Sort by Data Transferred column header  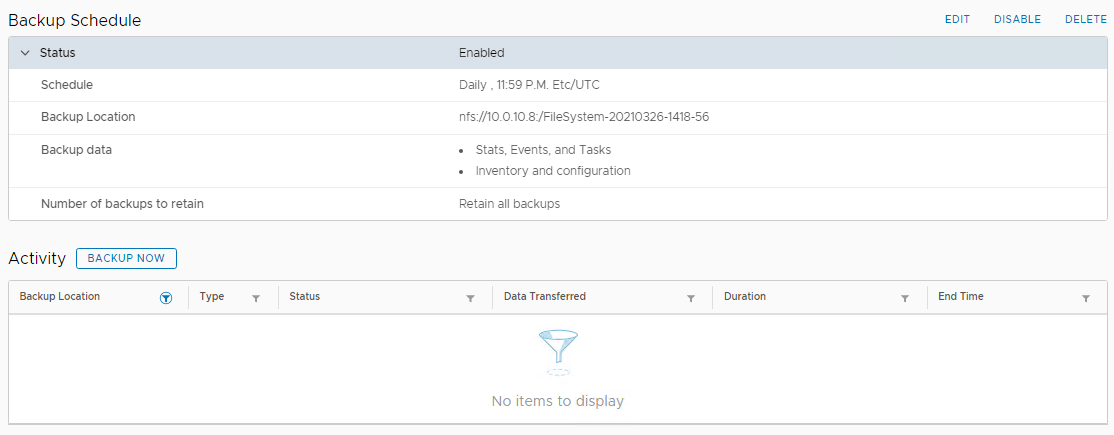click(545, 297)
